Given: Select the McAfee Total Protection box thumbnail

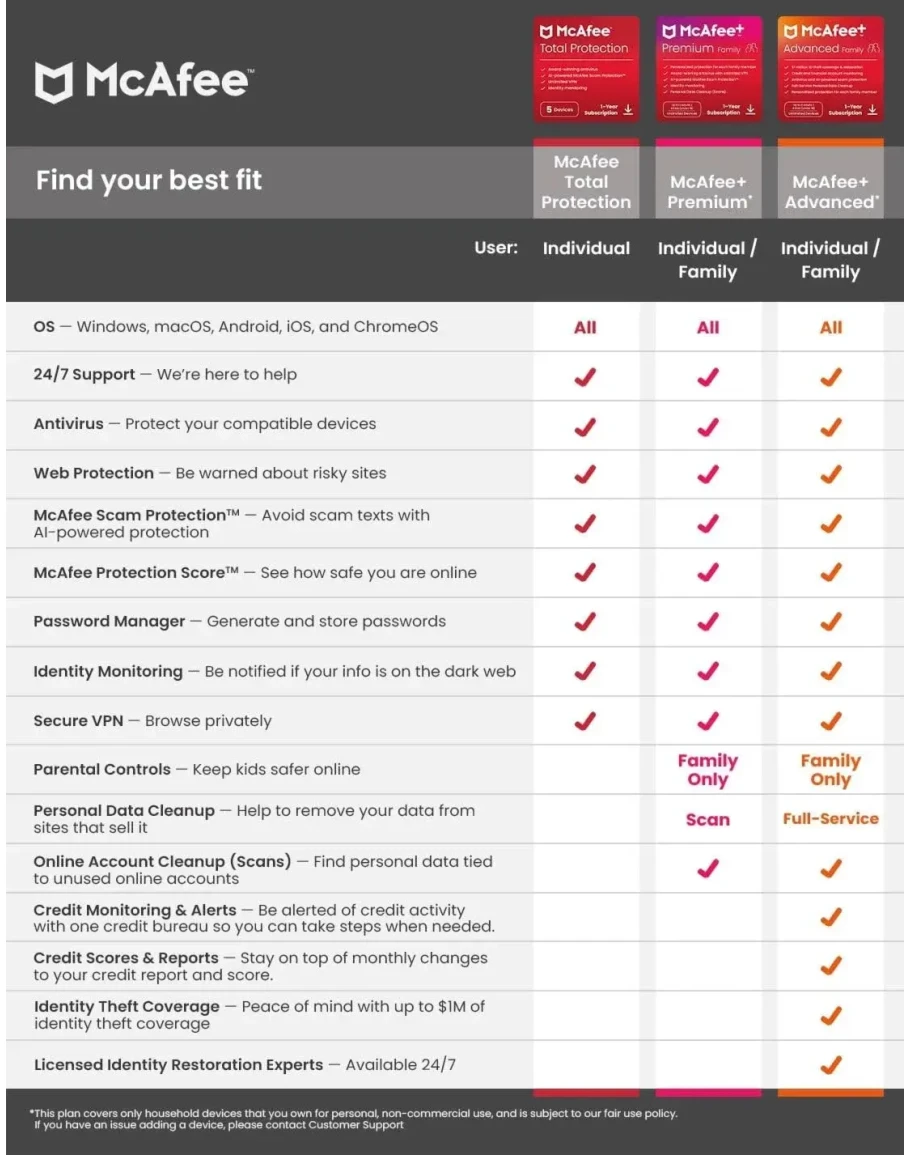Looking at the screenshot, I should click(x=586, y=70).
